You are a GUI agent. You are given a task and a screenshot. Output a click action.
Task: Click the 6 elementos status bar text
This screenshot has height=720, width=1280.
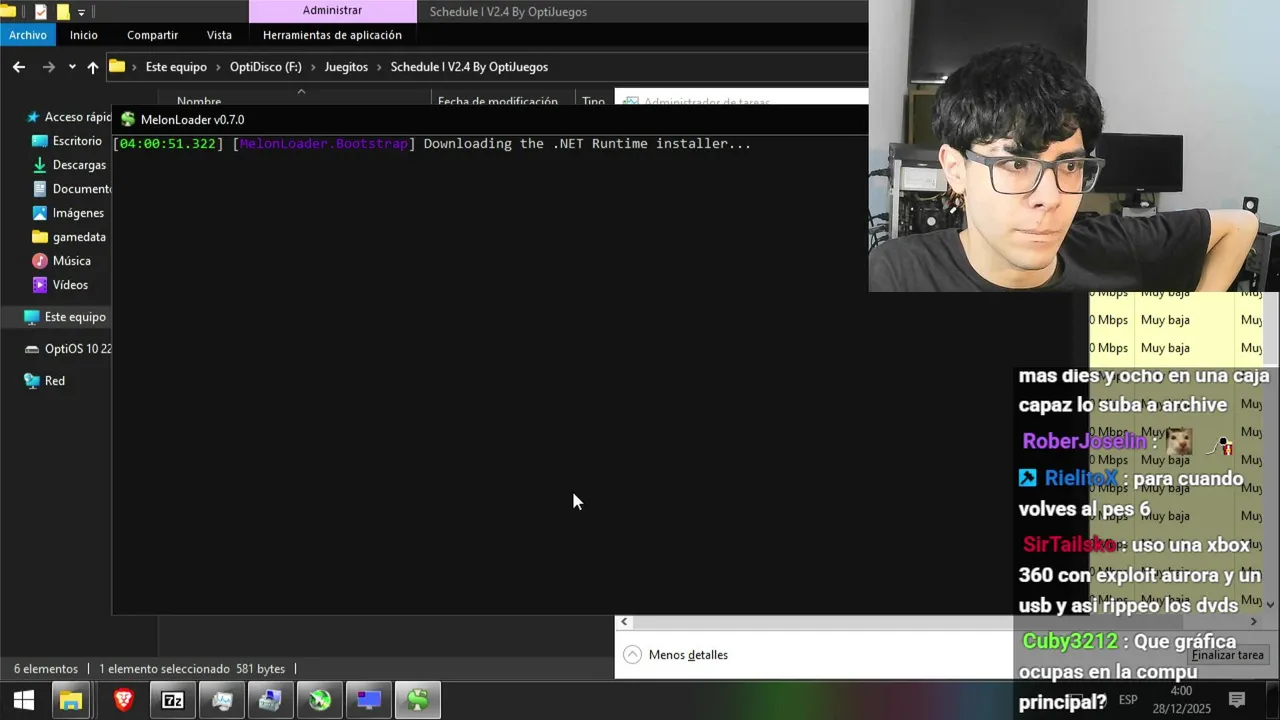pyautogui.click(x=46, y=669)
